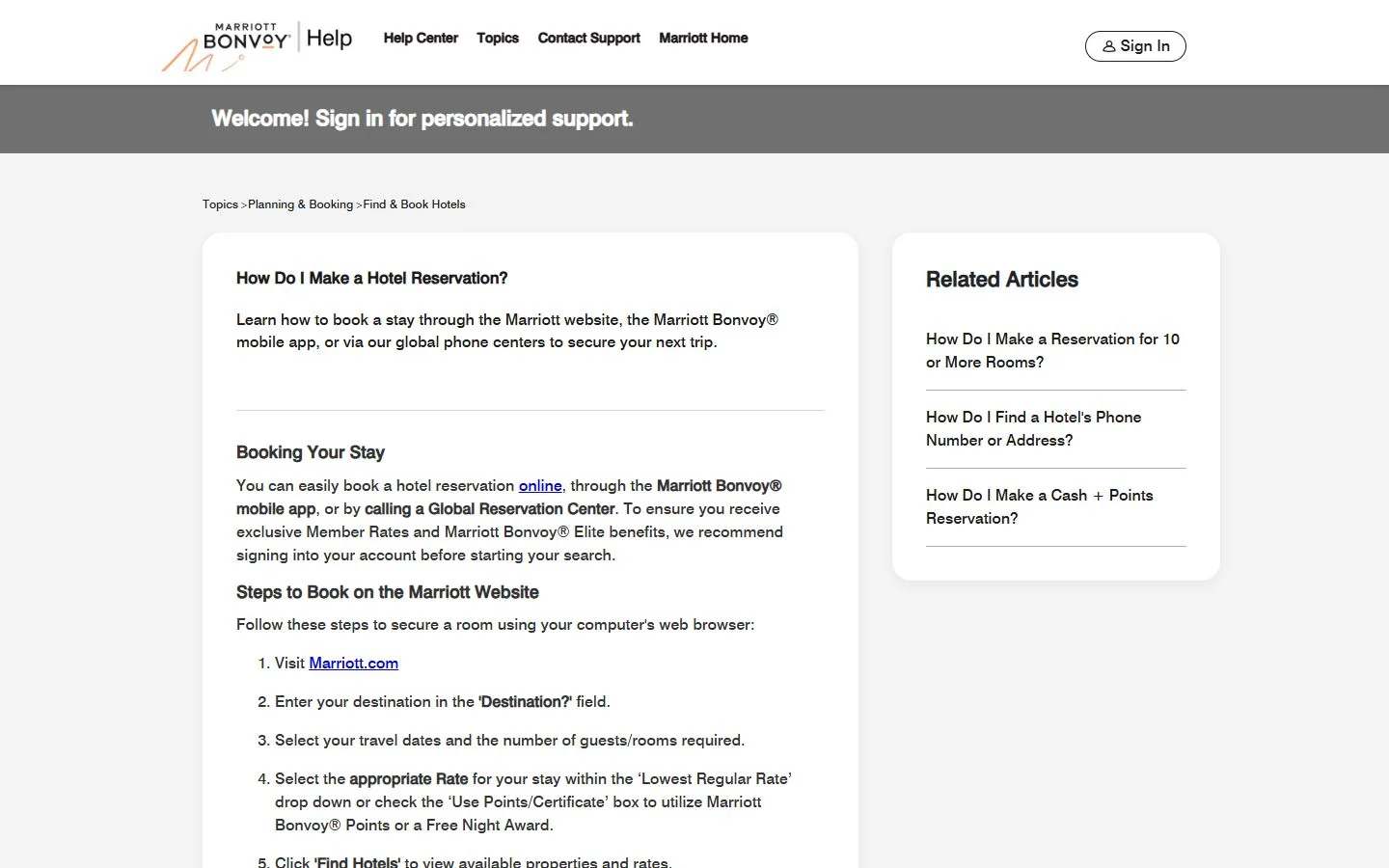This screenshot has height=868, width=1389.
Task: Click the 'Learn how to book a stay' intro paragraph
Action: pyautogui.click(x=507, y=331)
